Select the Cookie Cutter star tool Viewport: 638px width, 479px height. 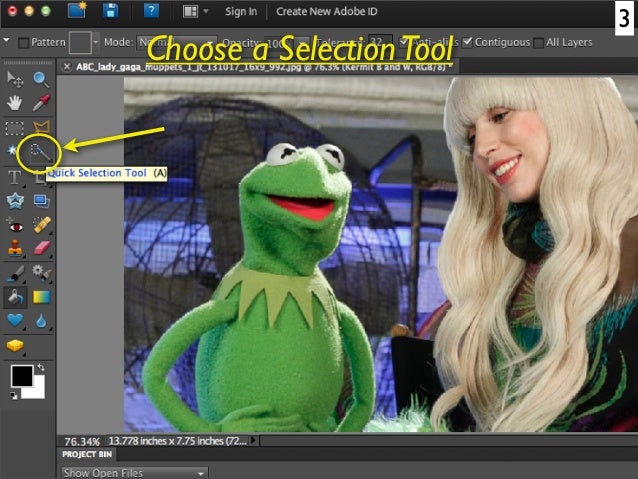point(15,201)
